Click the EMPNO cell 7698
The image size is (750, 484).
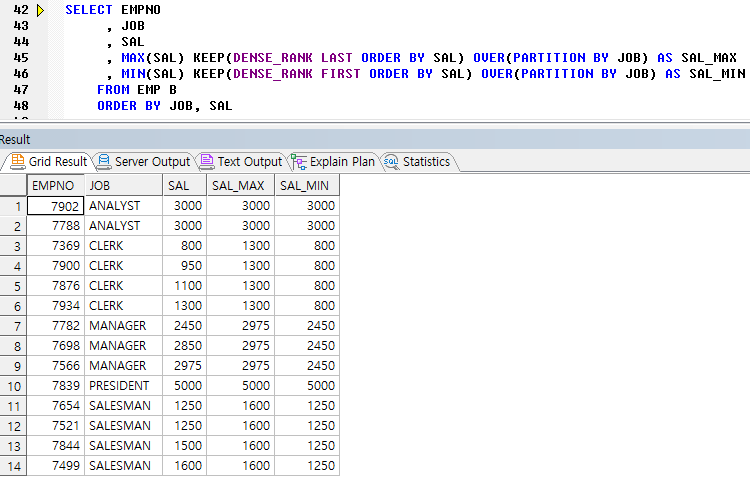click(x=56, y=346)
